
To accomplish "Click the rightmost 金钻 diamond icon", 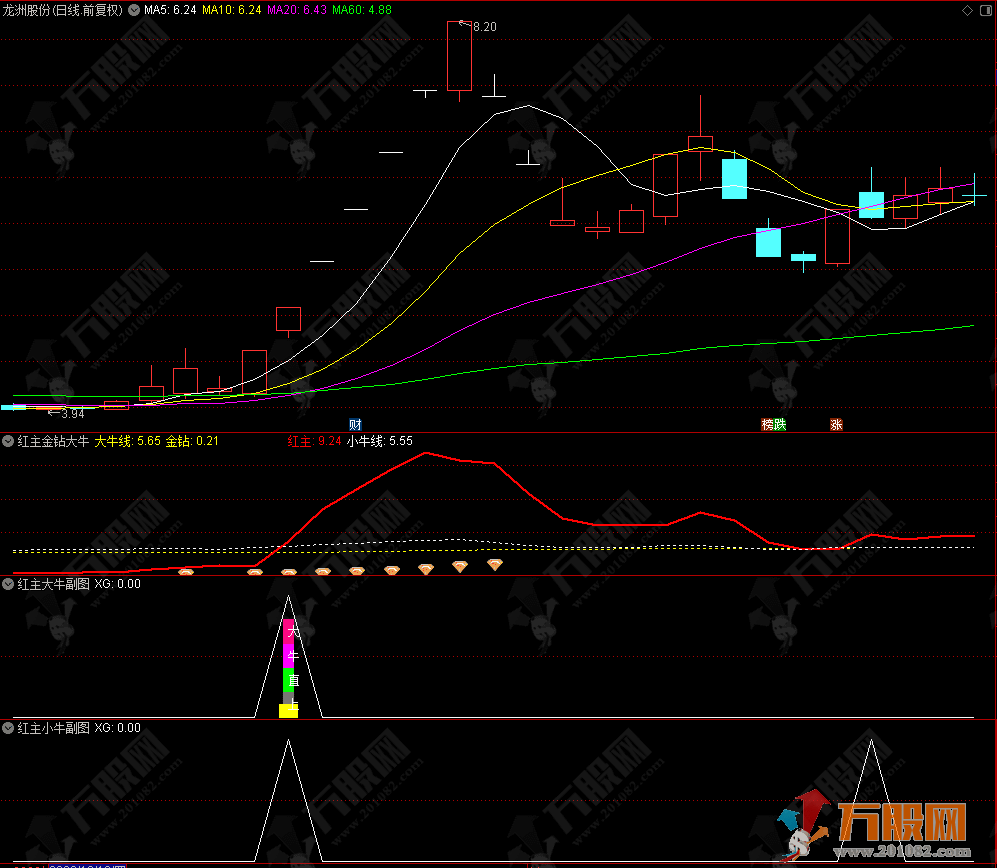I will tap(495, 564).
